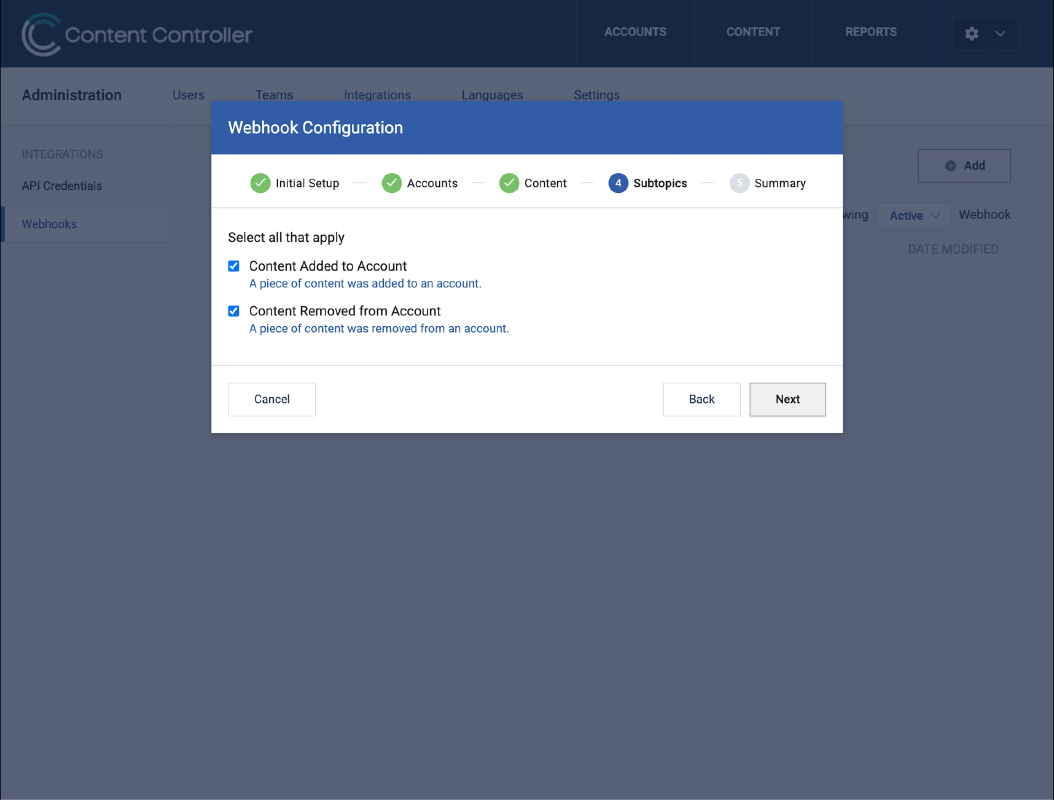Open the CONTENT top navigation item
The width and height of the screenshot is (1054, 800).
753,32
